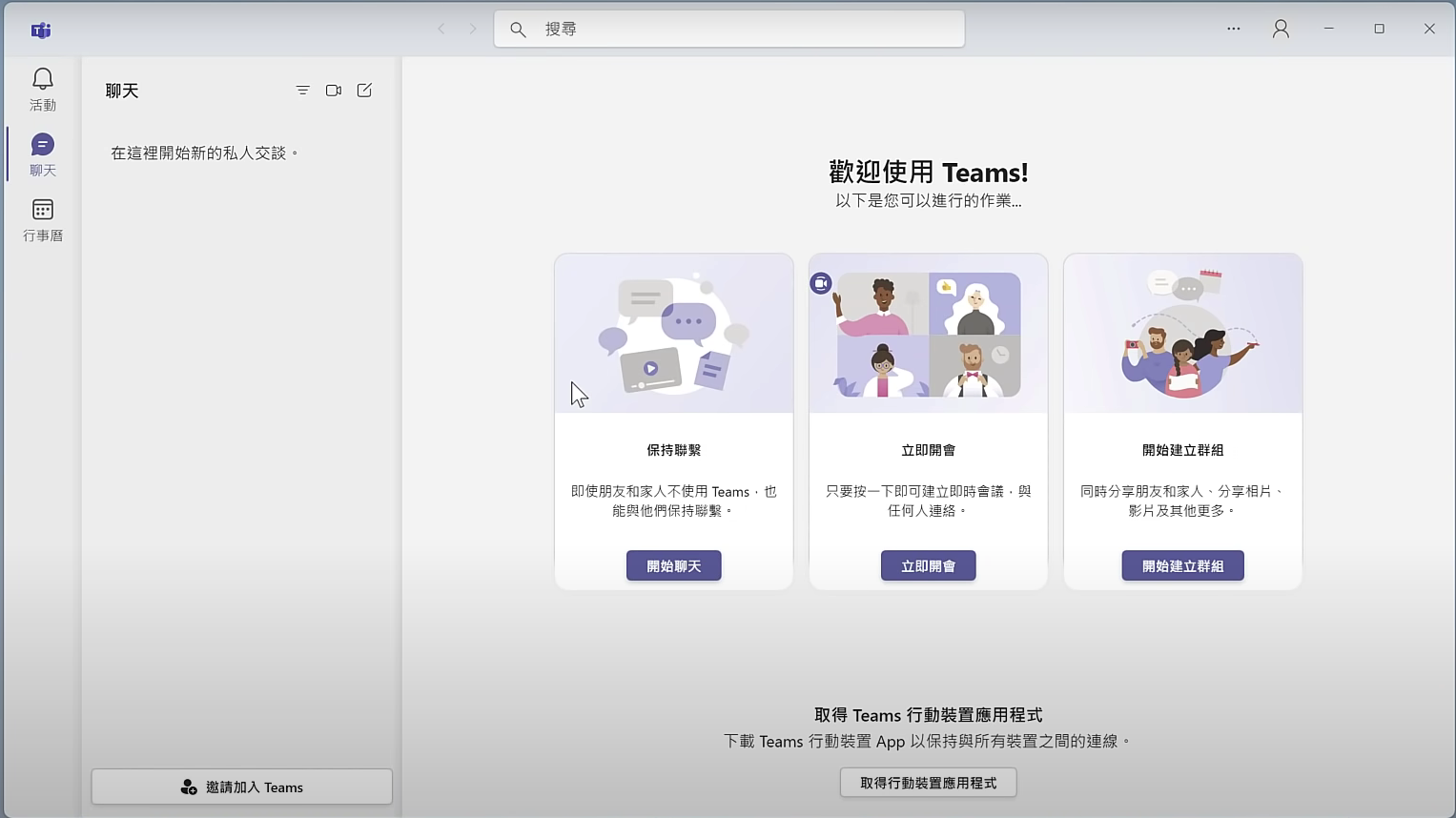1456x818 pixels.
Task: Click 在這裡開始新的私人交談 text
Action: 205,153
